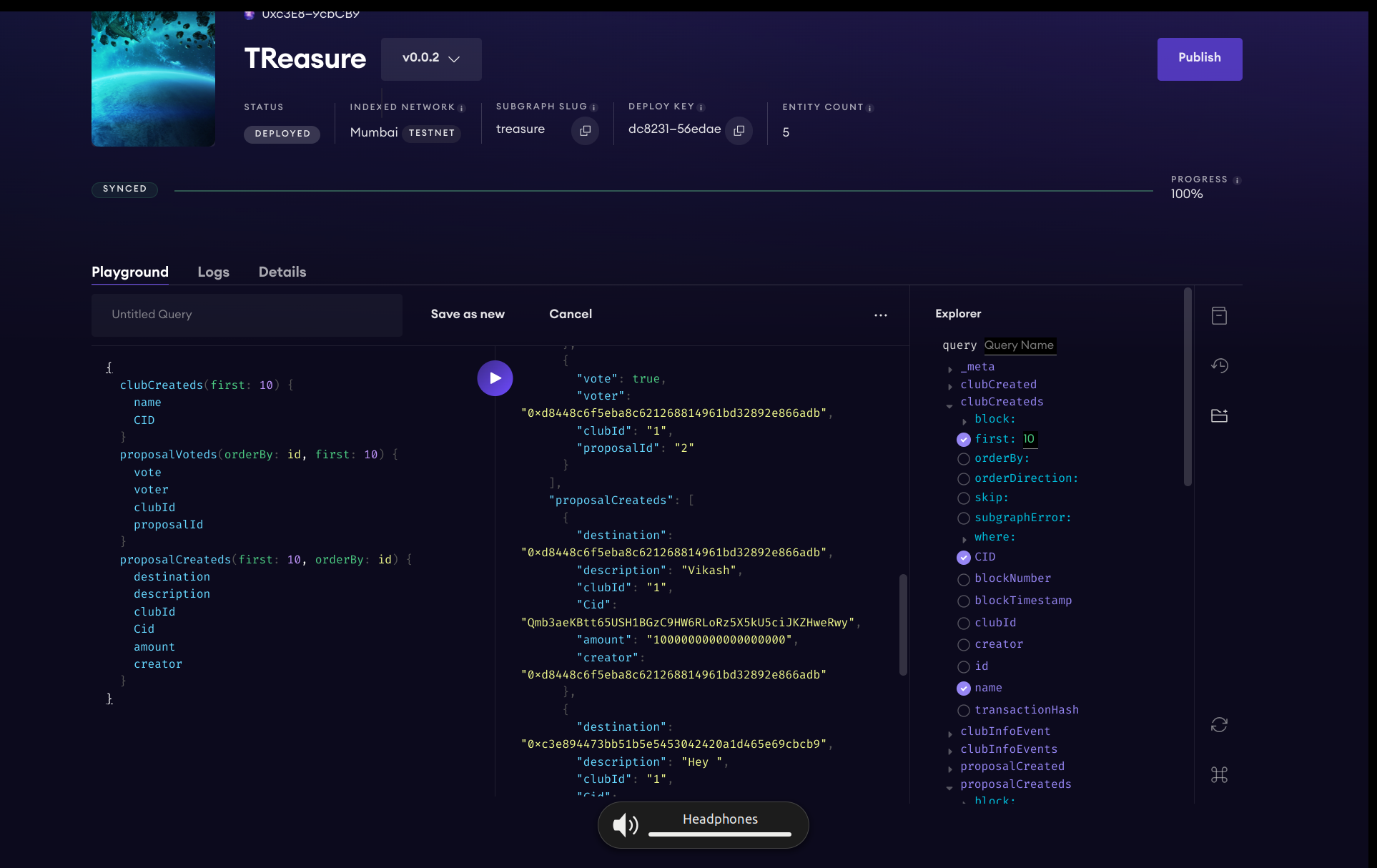Click the sync progress bar

663,191
